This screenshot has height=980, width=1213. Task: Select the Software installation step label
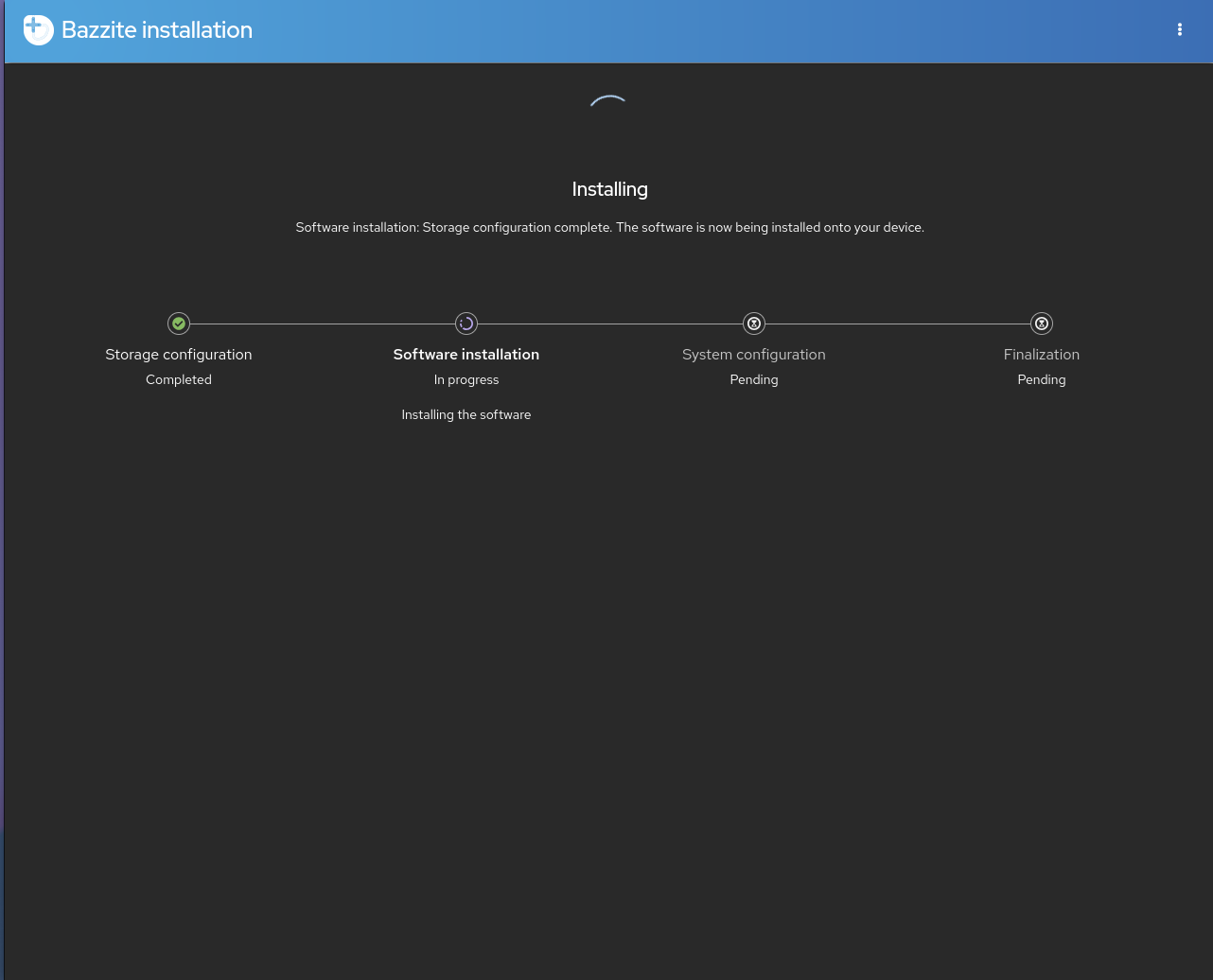coord(466,354)
